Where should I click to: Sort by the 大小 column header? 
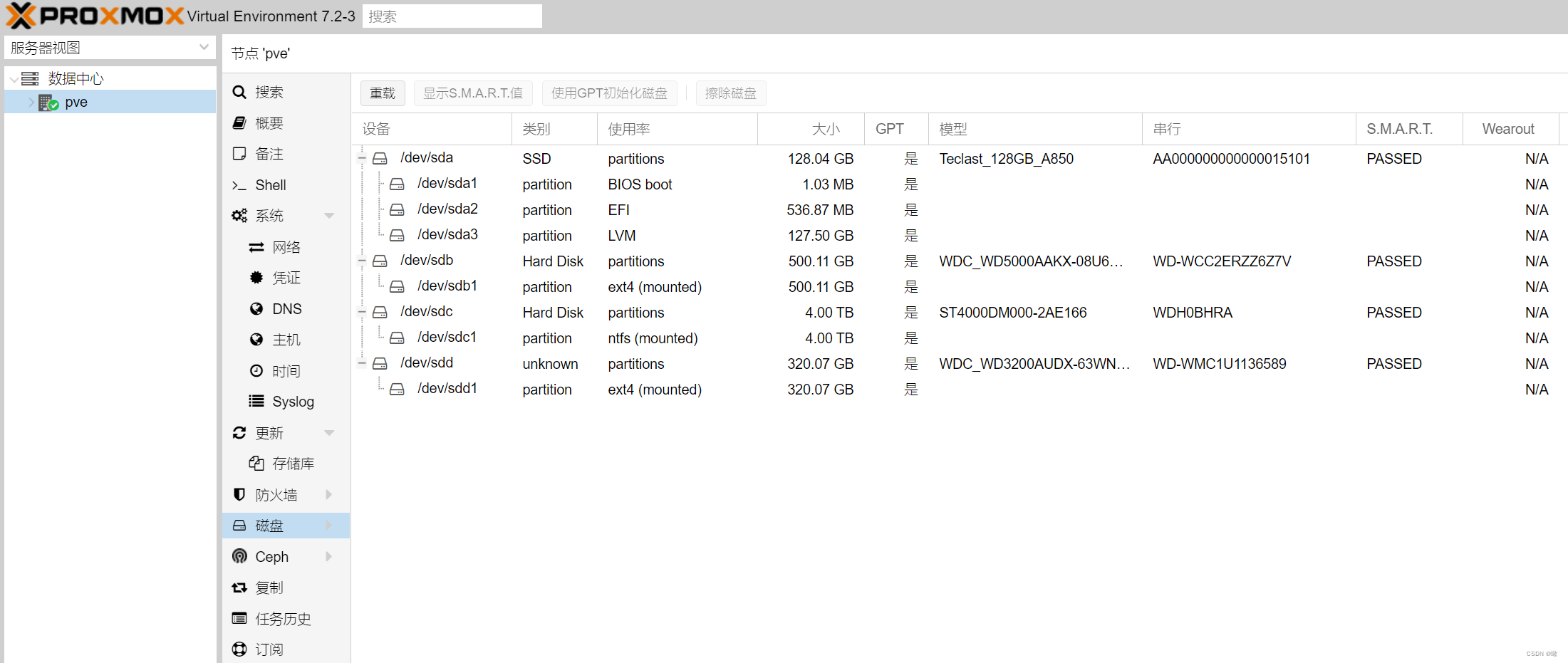point(811,129)
